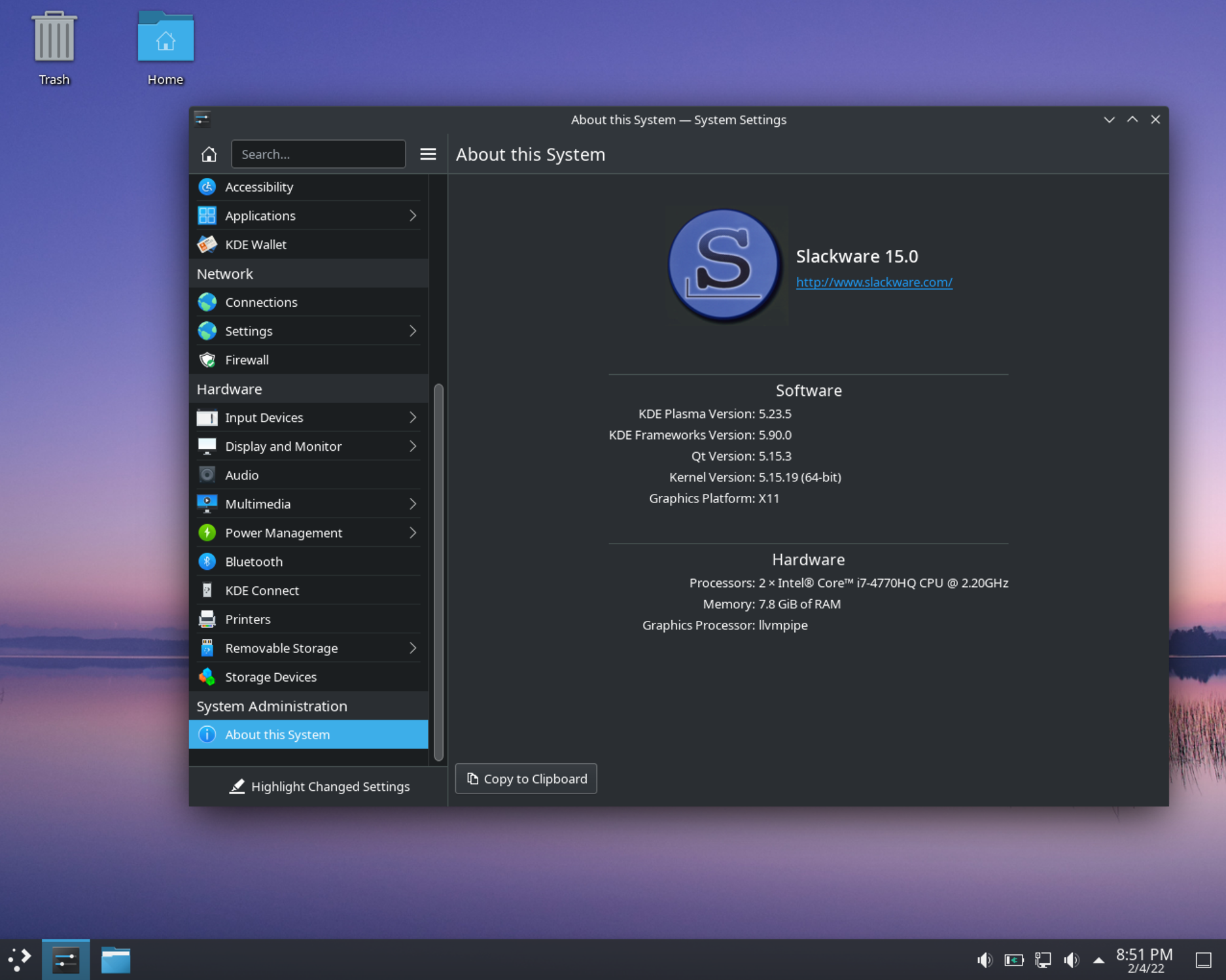Expand the Applications submenu chevron

[413, 216]
